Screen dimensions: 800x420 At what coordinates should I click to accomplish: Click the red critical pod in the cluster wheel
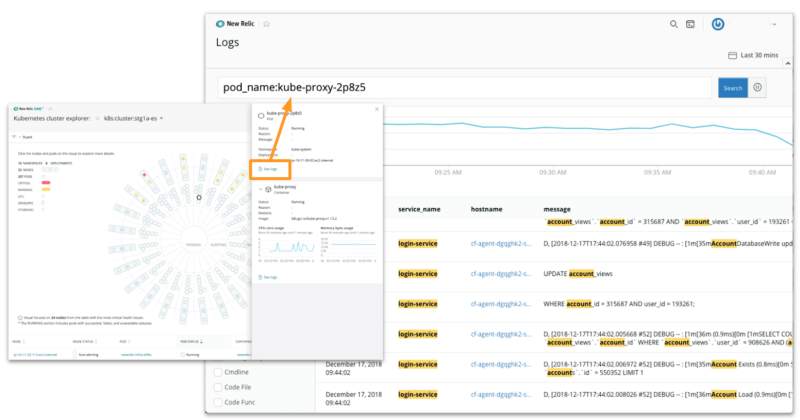click(x=144, y=175)
